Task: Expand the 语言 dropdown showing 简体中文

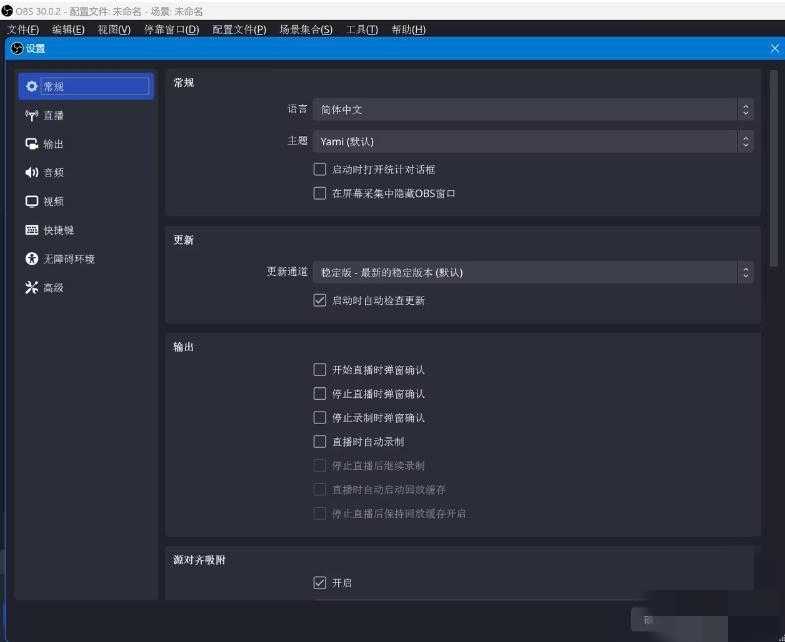Action: (533, 109)
